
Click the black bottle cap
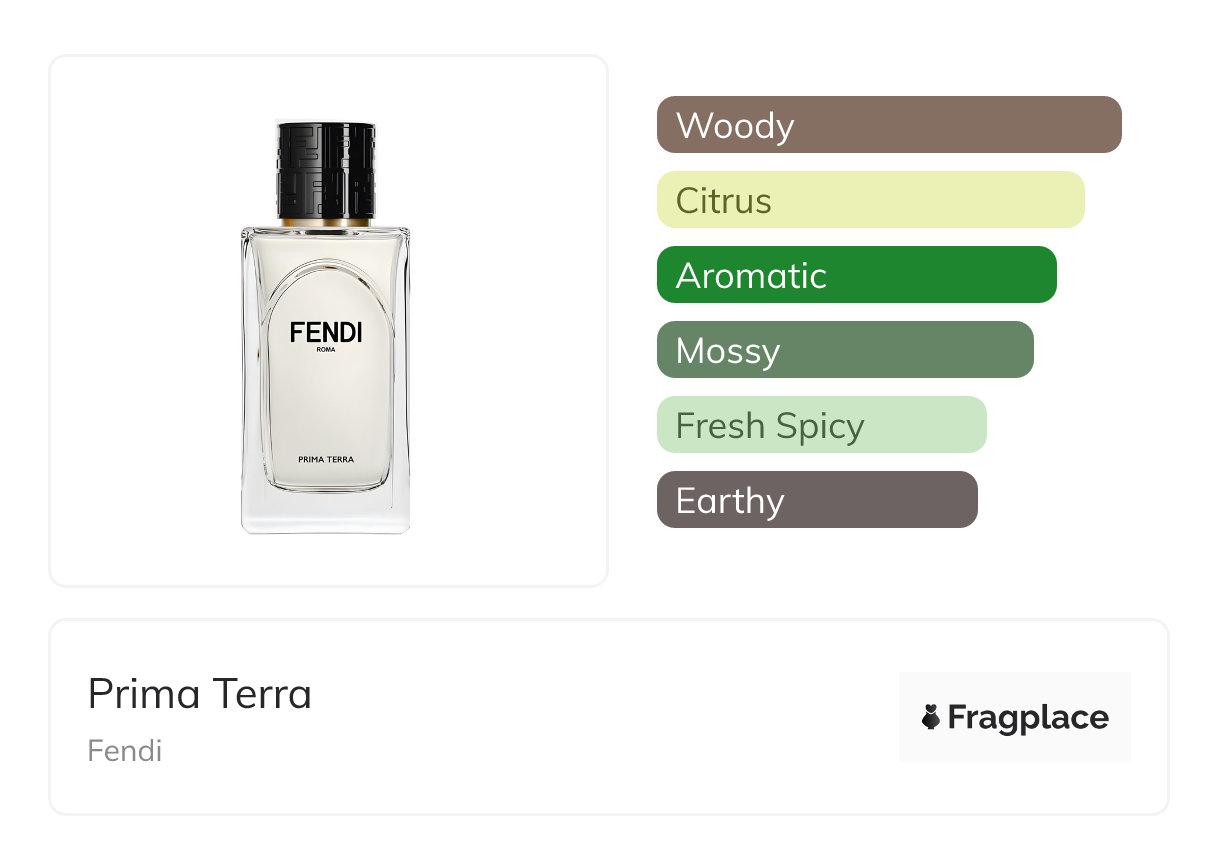[x=325, y=168]
